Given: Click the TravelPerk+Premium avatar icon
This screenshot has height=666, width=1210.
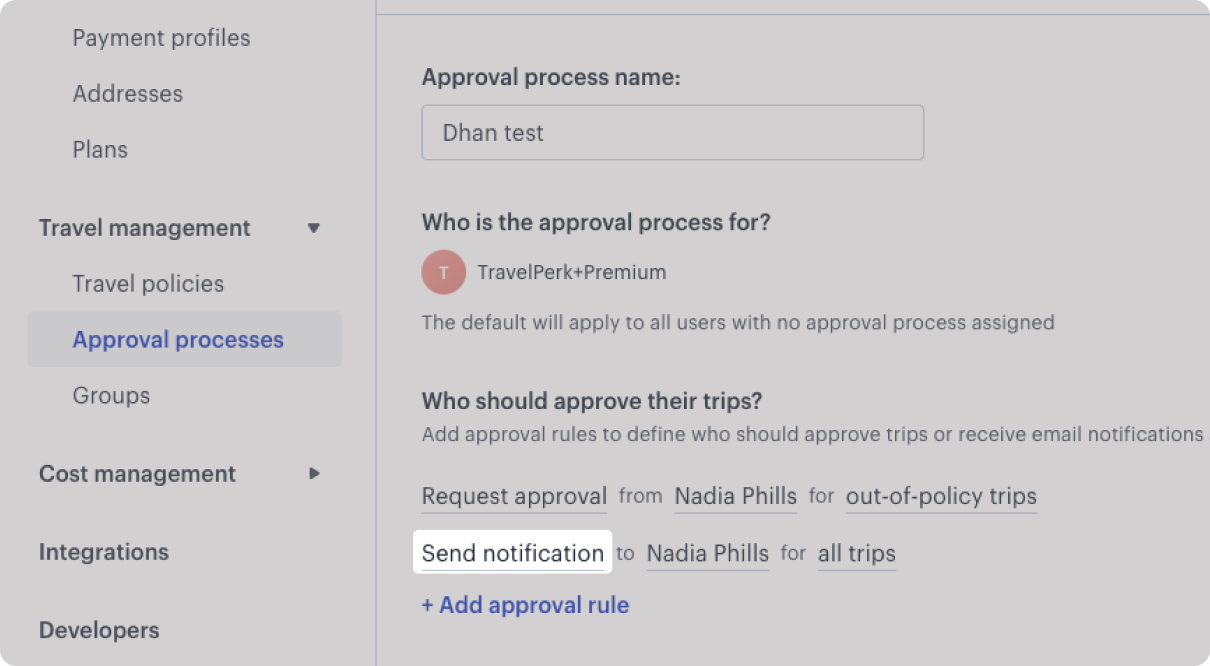Looking at the screenshot, I should tap(444, 272).
